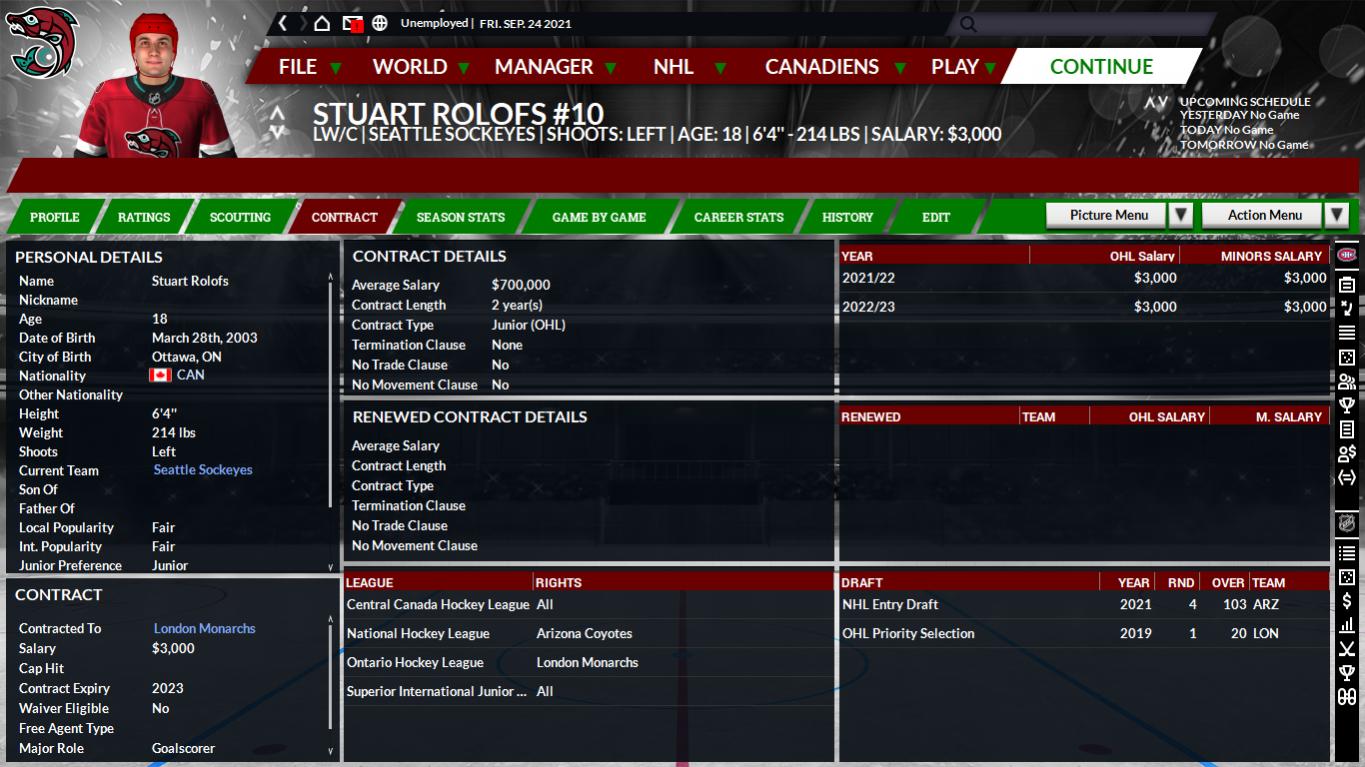Click the Action Menu button

click(x=1263, y=215)
